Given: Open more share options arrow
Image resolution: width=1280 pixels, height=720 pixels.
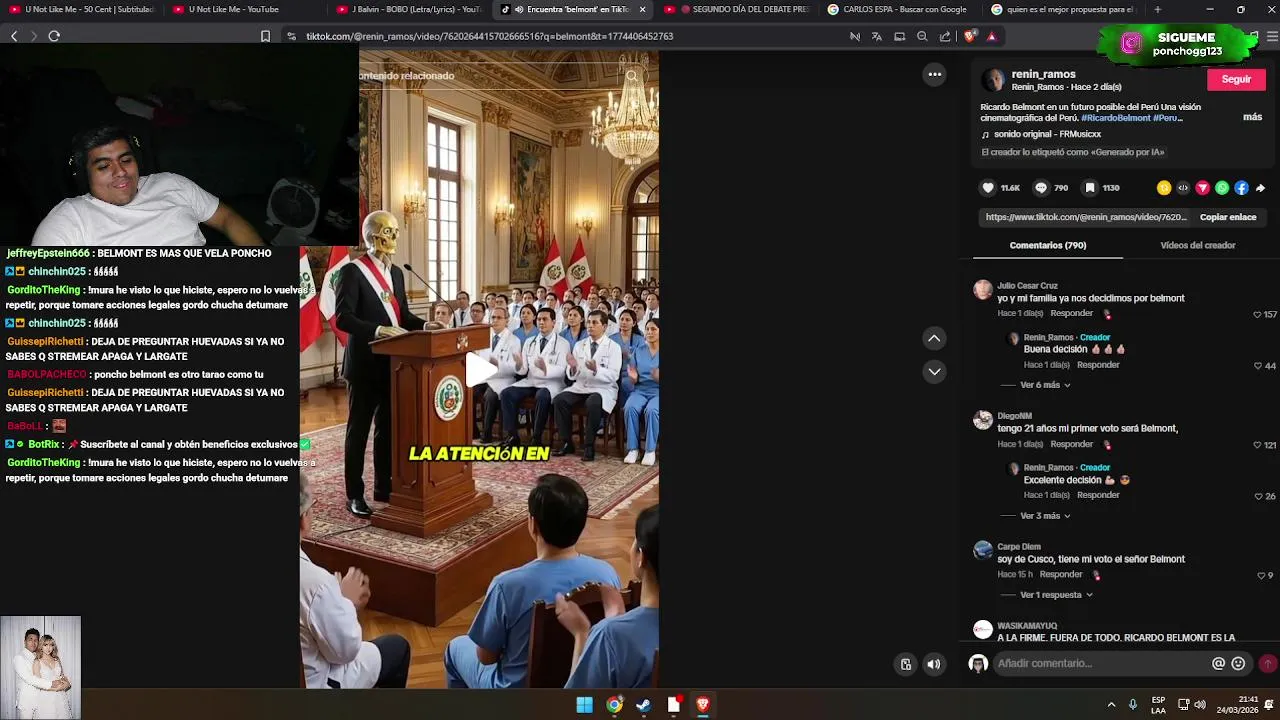Looking at the screenshot, I should [1260, 188].
